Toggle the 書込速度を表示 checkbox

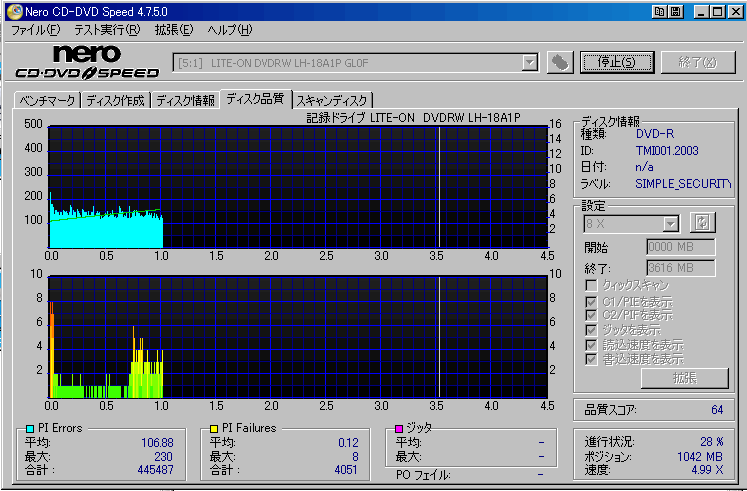[x=591, y=359]
